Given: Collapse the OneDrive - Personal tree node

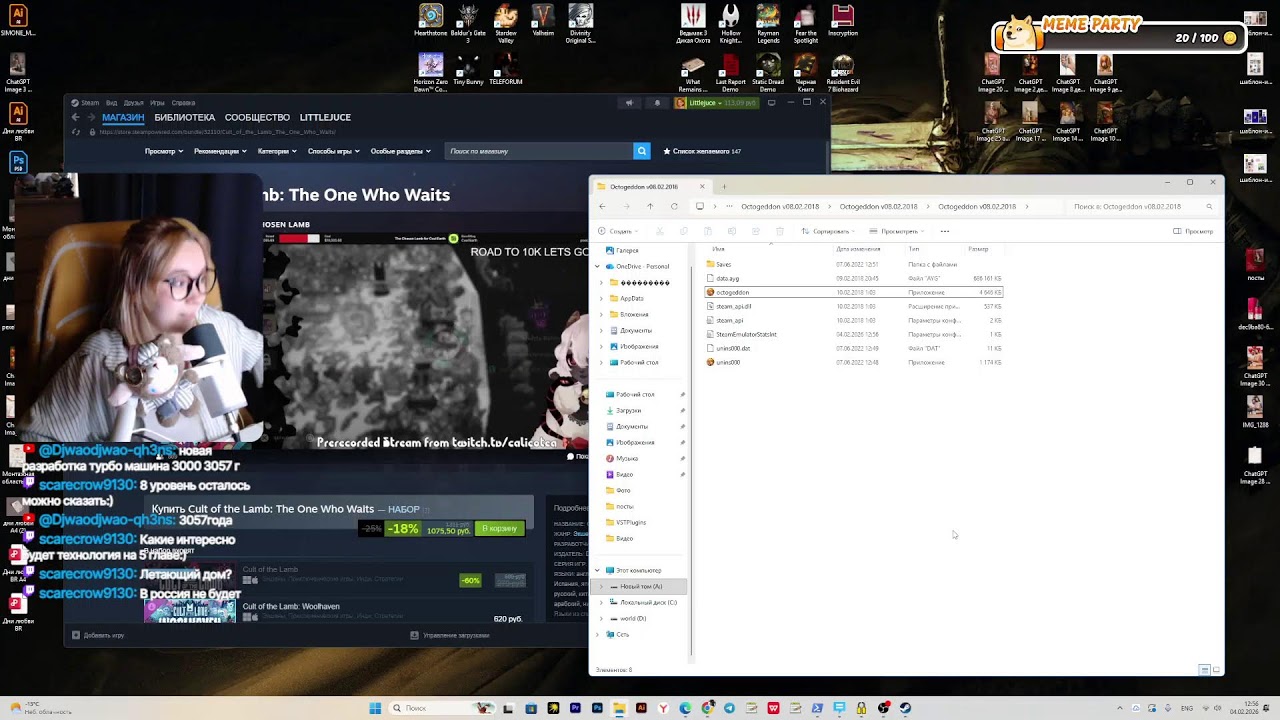Looking at the screenshot, I should click(598, 266).
